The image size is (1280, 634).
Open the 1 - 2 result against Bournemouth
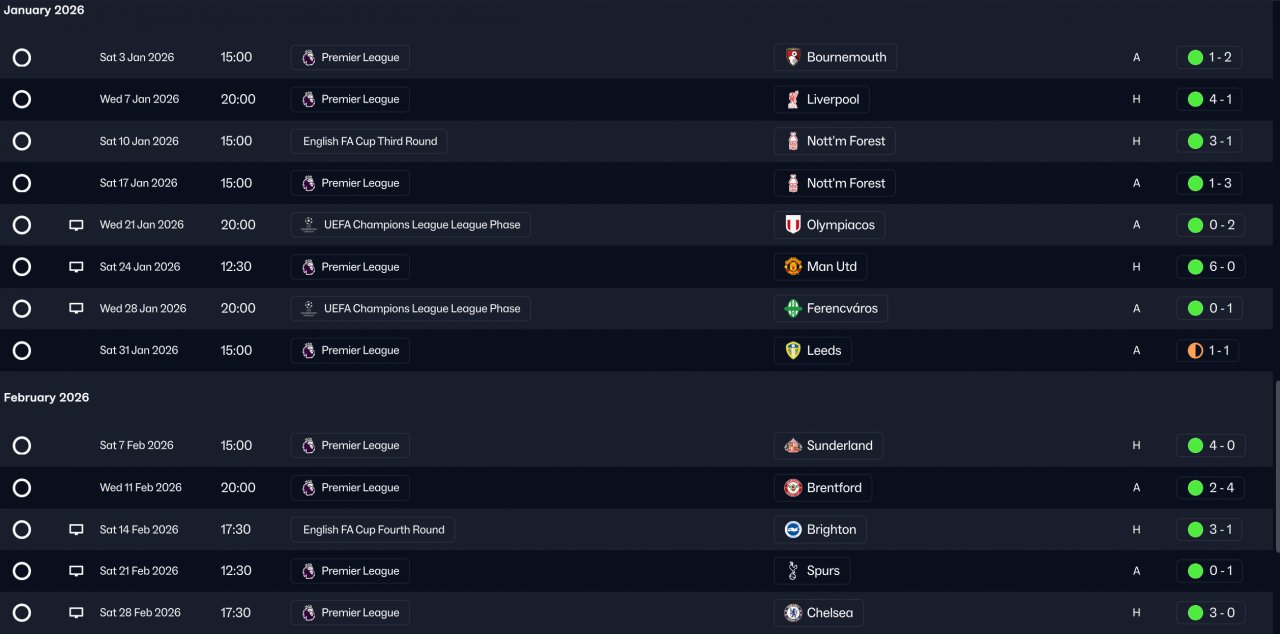click(1210, 57)
